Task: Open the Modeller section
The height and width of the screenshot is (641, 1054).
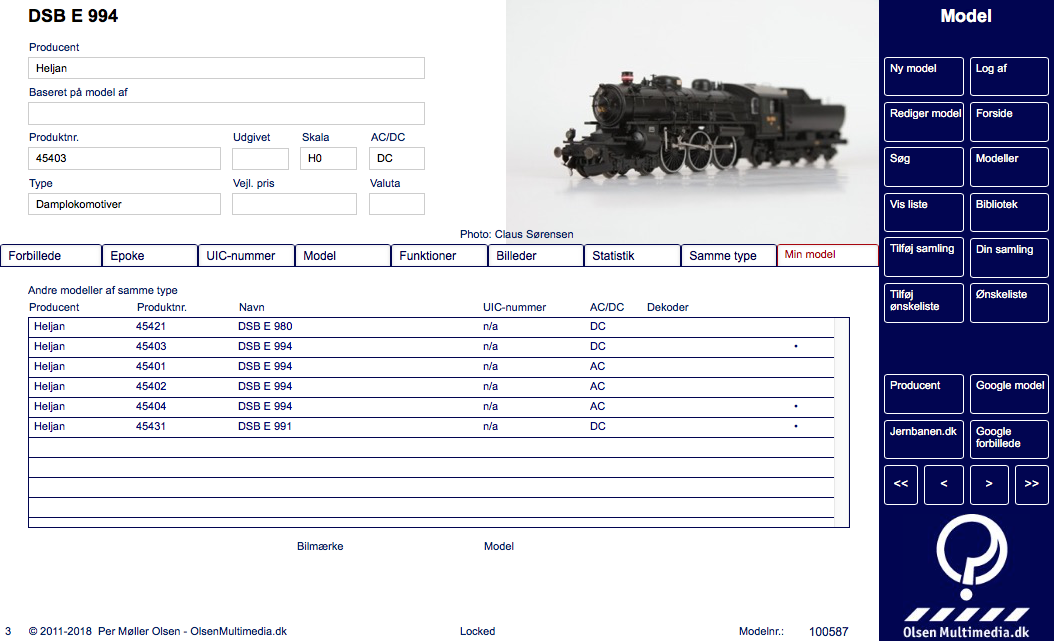Action: [1009, 167]
